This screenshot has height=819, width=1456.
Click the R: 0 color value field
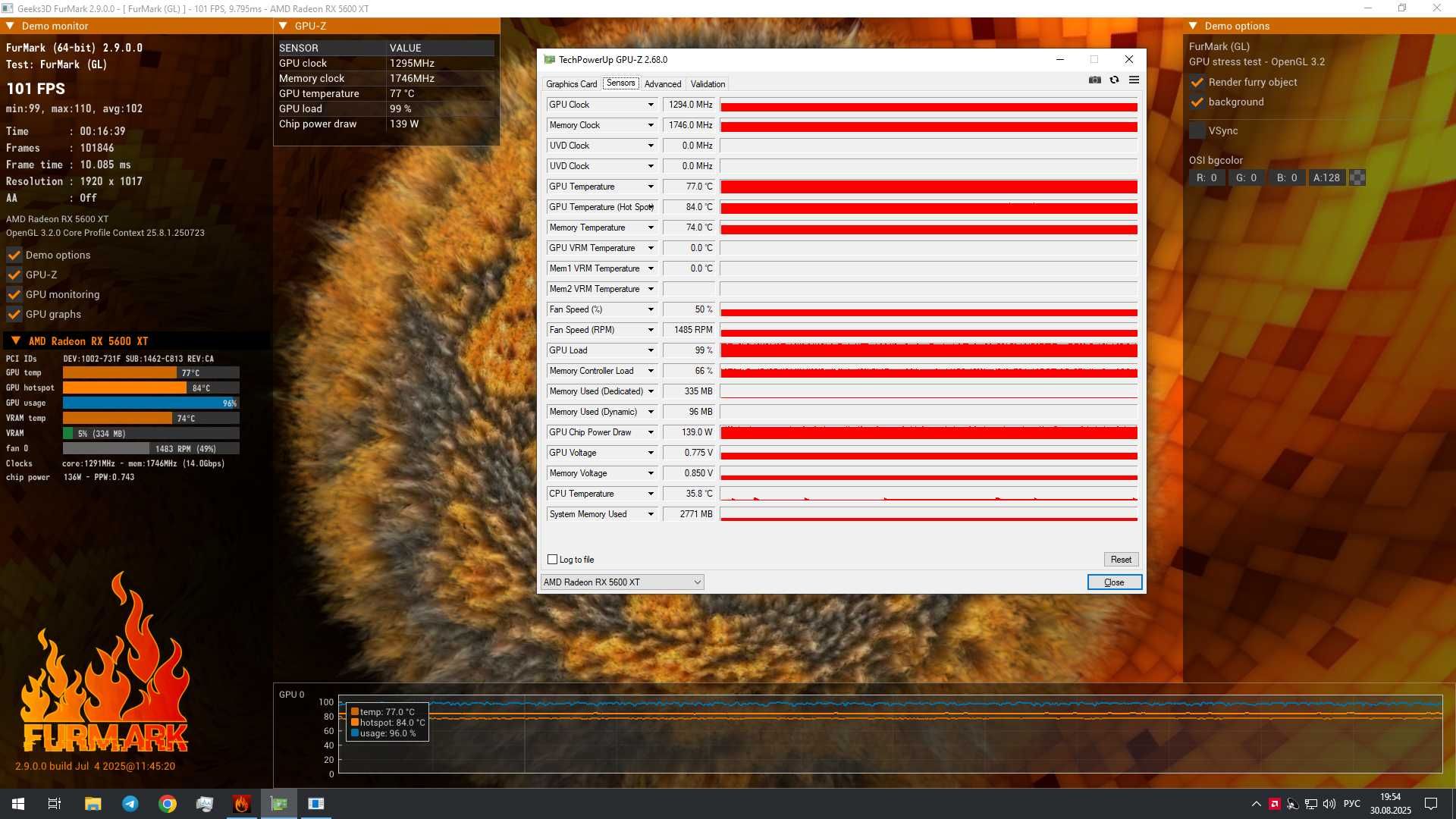(x=1207, y=177)
